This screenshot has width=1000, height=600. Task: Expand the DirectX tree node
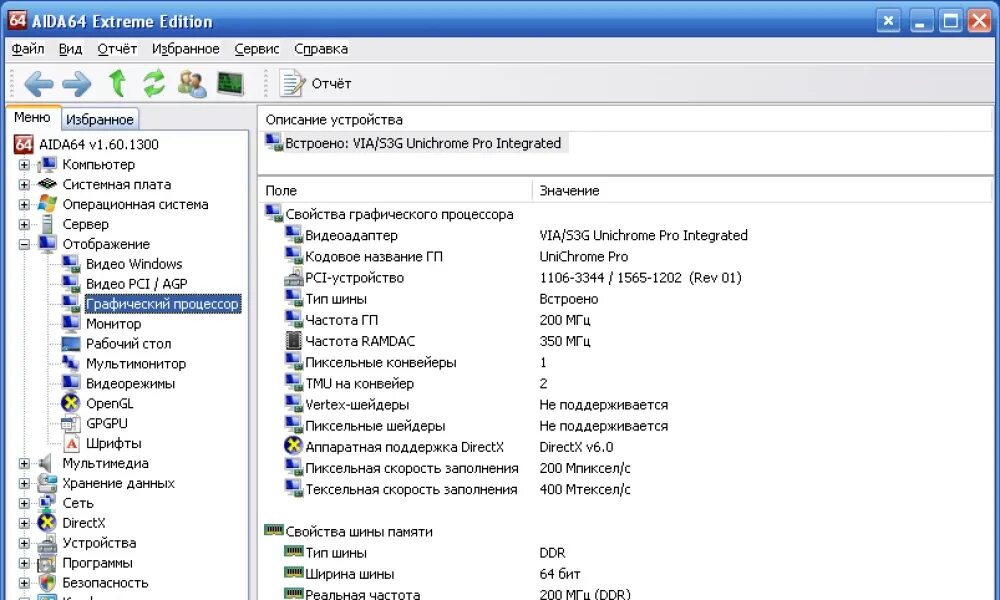(x=24, y=523)
